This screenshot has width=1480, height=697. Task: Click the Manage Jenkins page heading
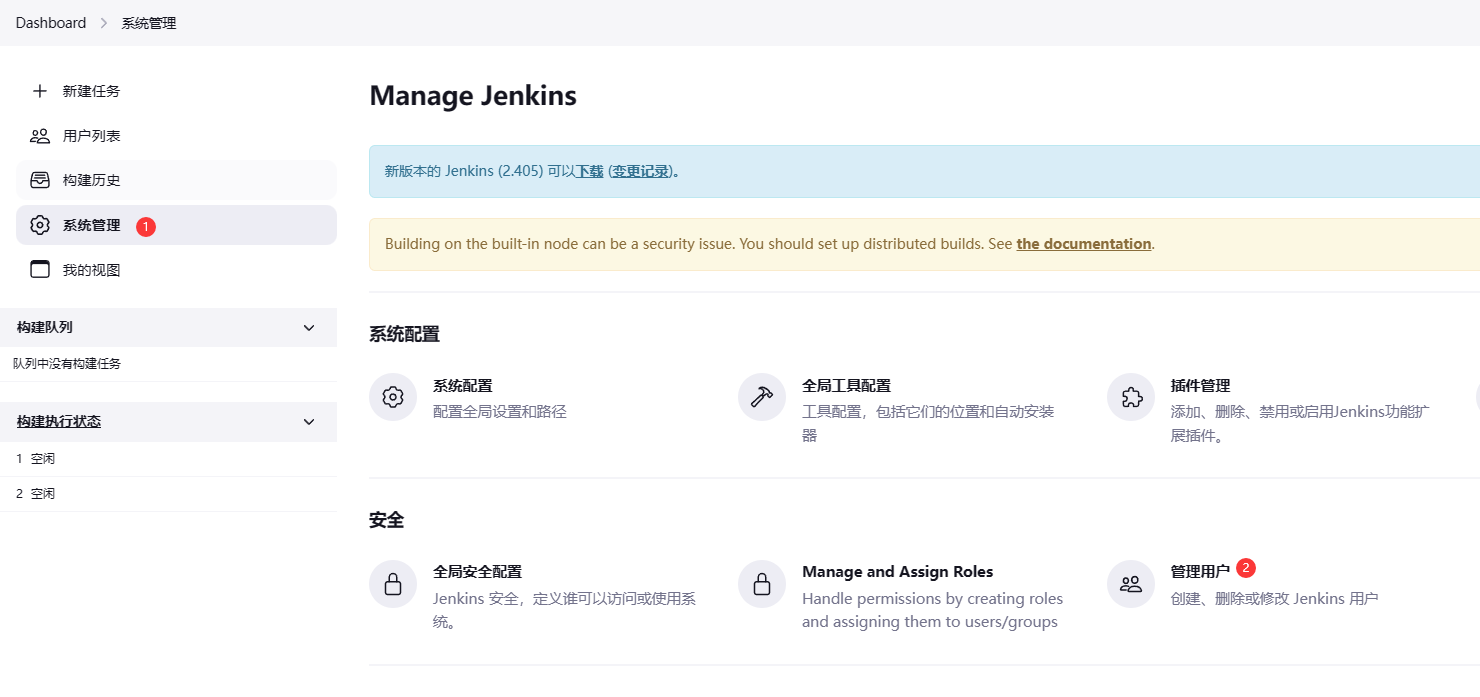[x=473, y=96]
